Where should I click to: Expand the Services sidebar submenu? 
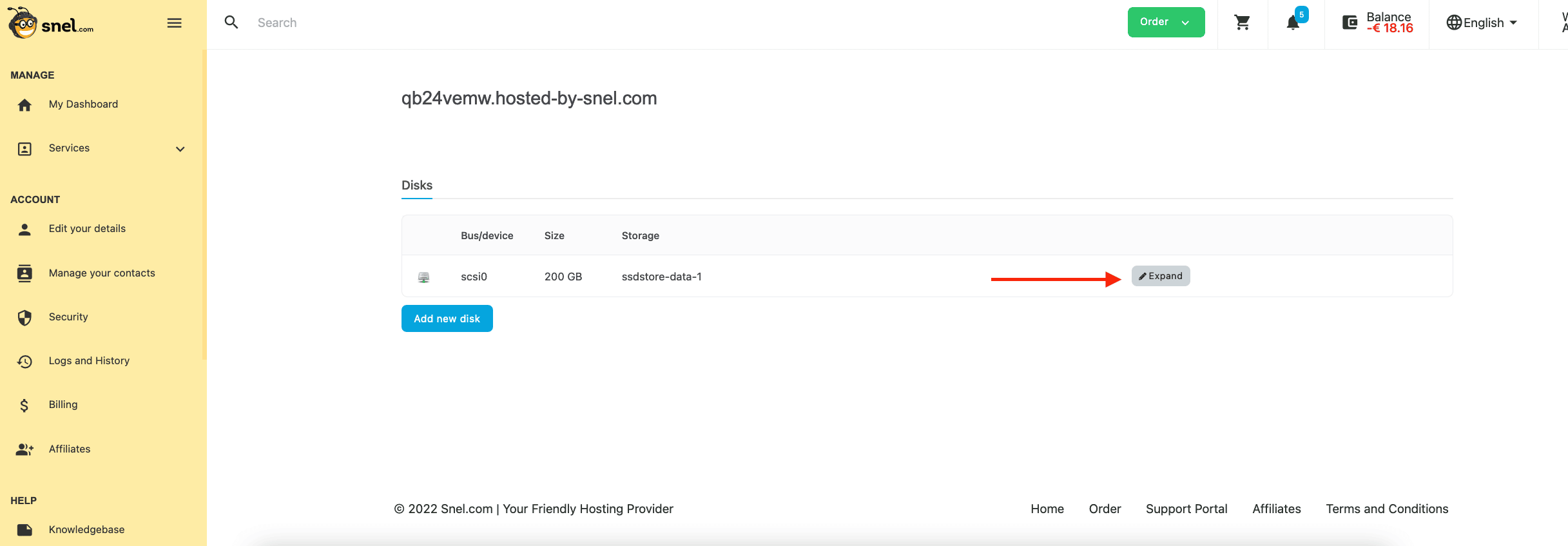pyautogui.click(x=180, y=149)
